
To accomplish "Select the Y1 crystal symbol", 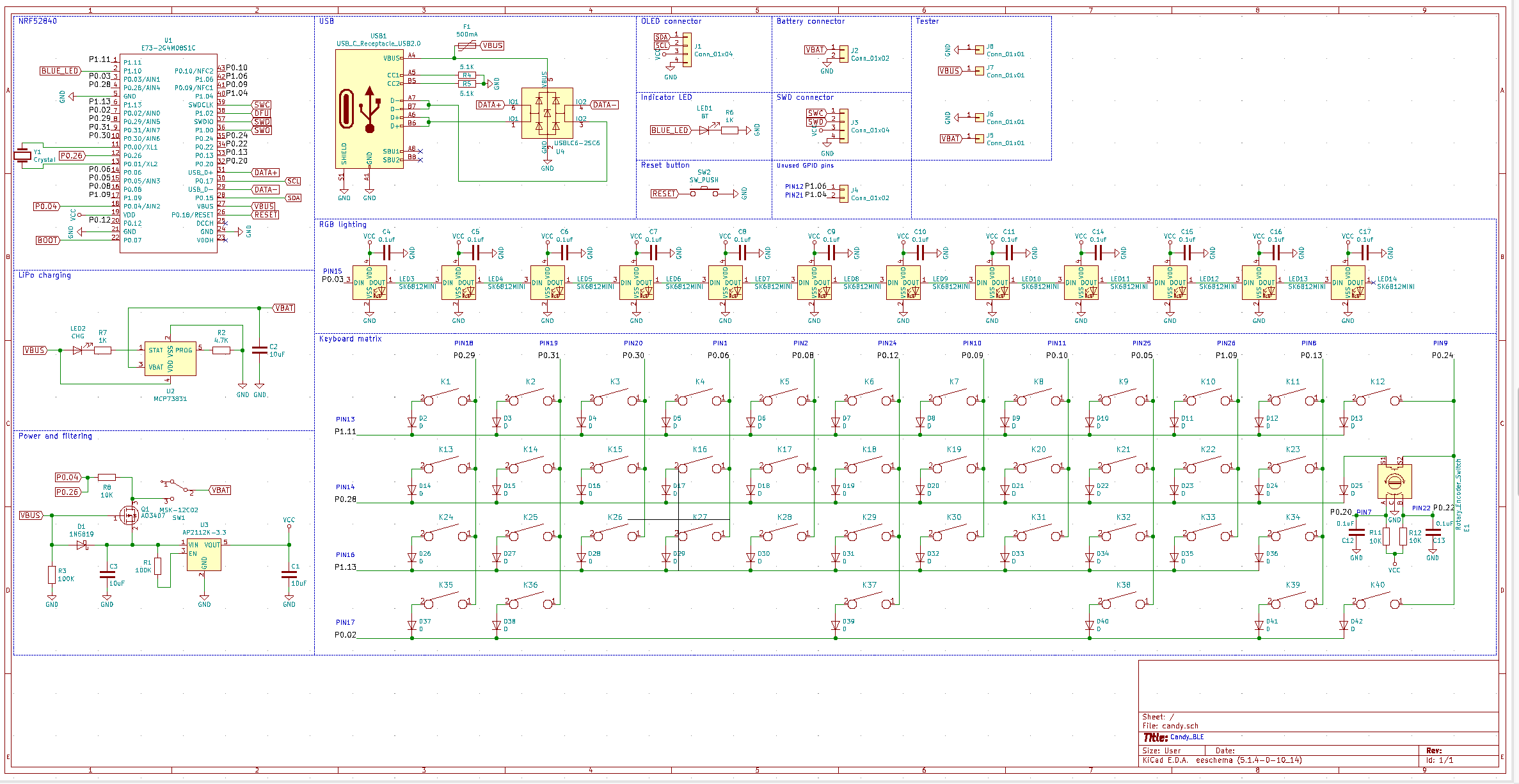I will point(23,155).
